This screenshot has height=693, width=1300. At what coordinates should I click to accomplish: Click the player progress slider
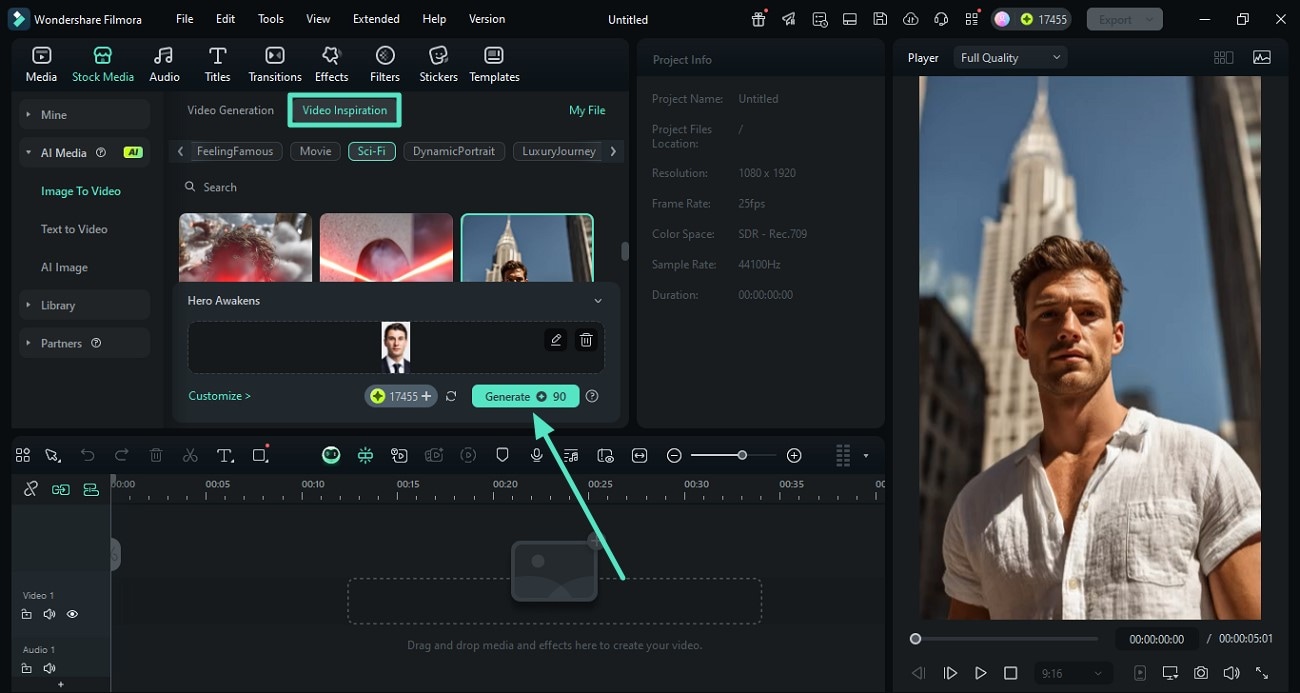pos(1005,638)
